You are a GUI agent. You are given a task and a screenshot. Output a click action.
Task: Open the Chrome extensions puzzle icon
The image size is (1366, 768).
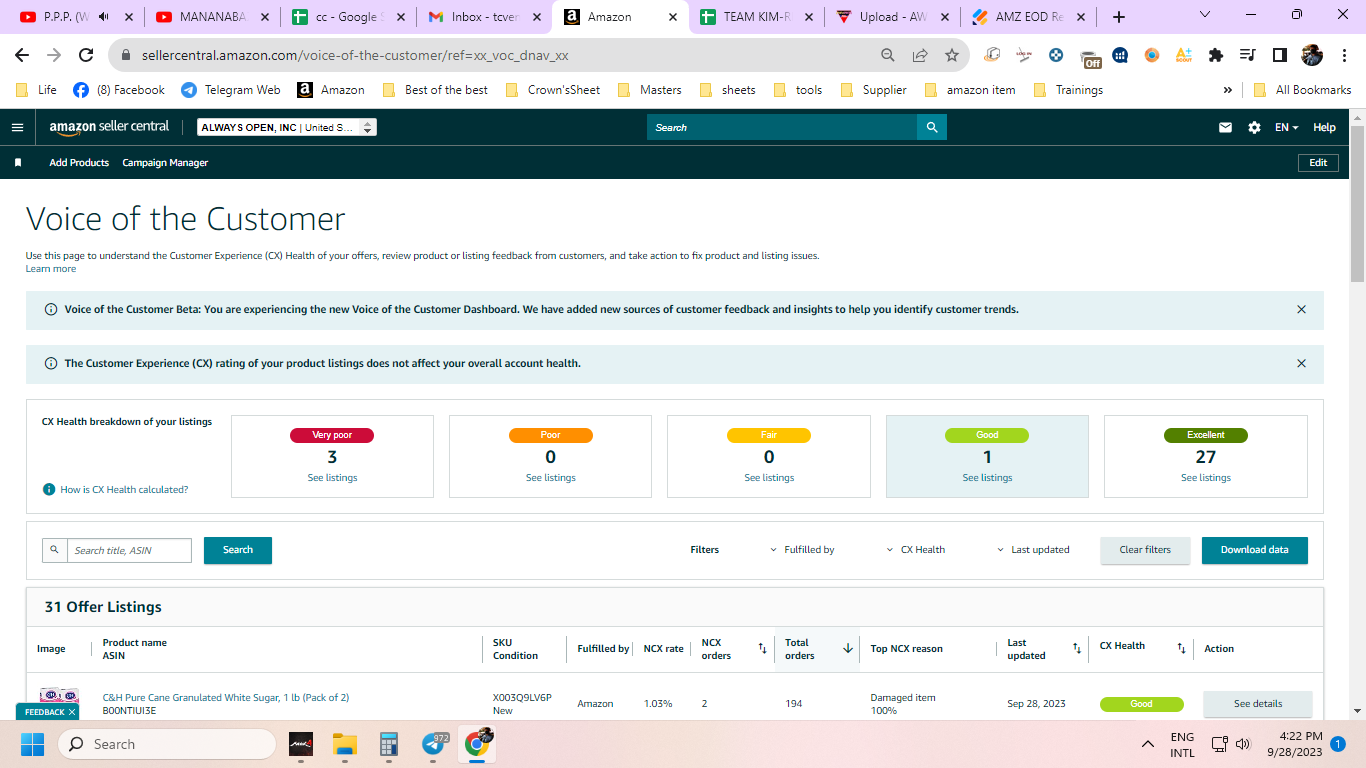[x=1216, y=55]
